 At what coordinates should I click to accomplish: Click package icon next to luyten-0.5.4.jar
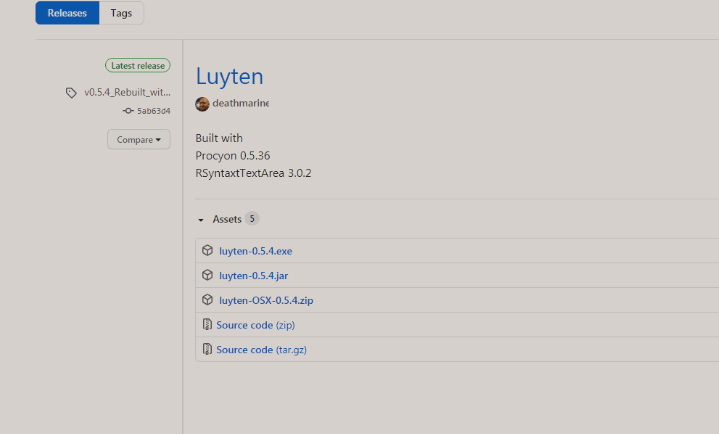(207, 275)
